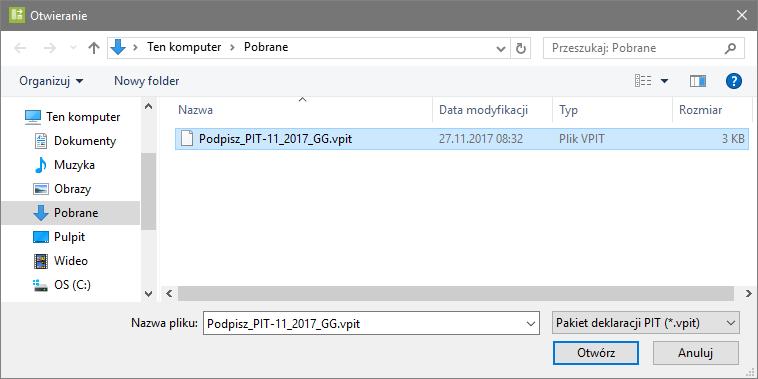Change view layout icon

pyautogui.click(x=643, y=81)
